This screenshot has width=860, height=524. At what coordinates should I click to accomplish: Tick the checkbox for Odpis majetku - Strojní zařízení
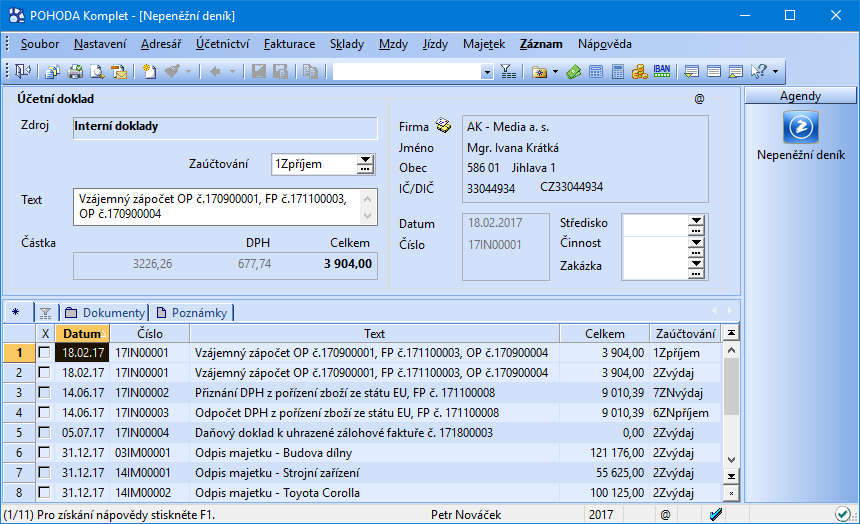44,472
